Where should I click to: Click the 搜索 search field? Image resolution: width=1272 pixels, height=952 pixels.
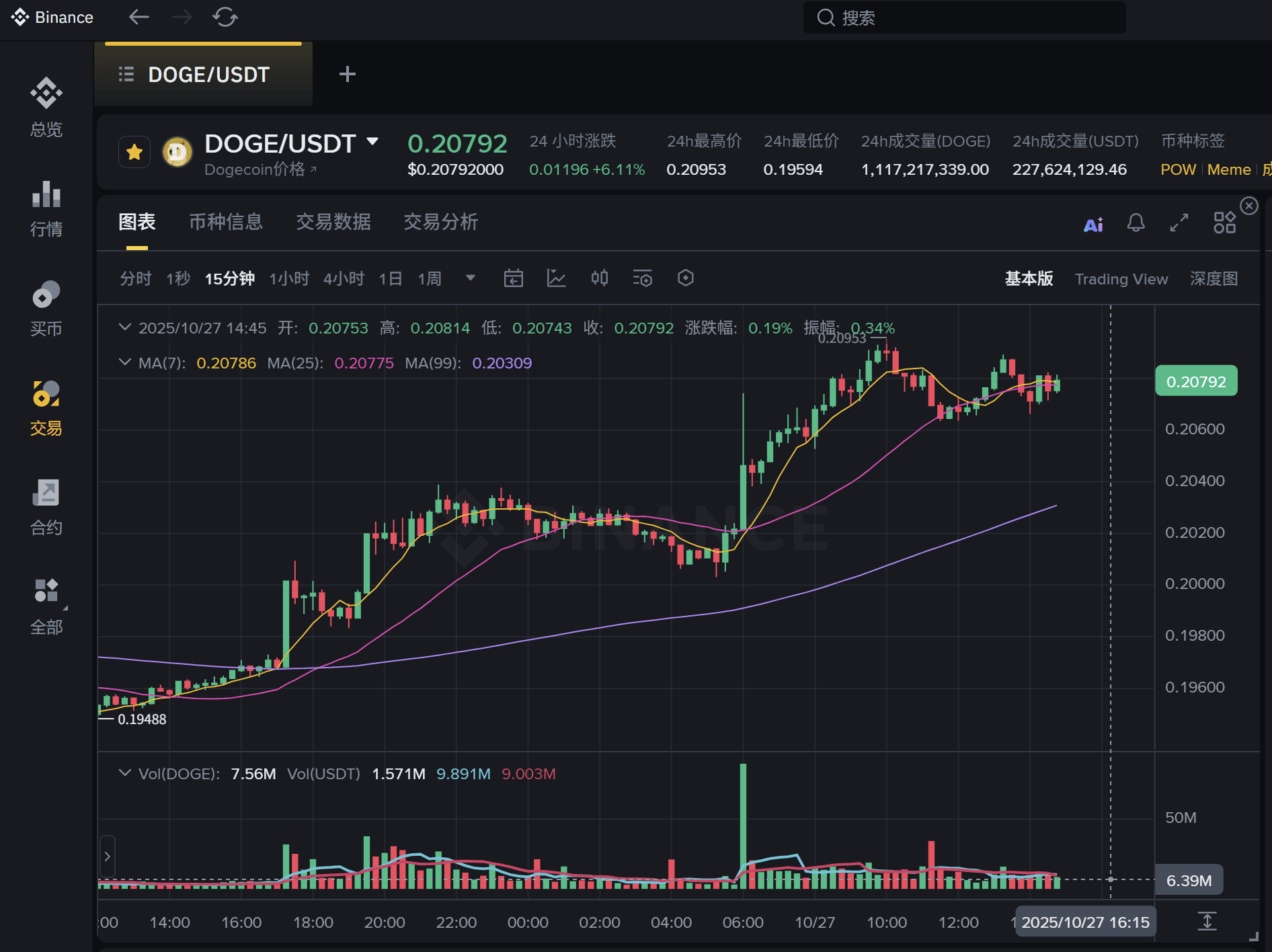click(x=965, y=17)
